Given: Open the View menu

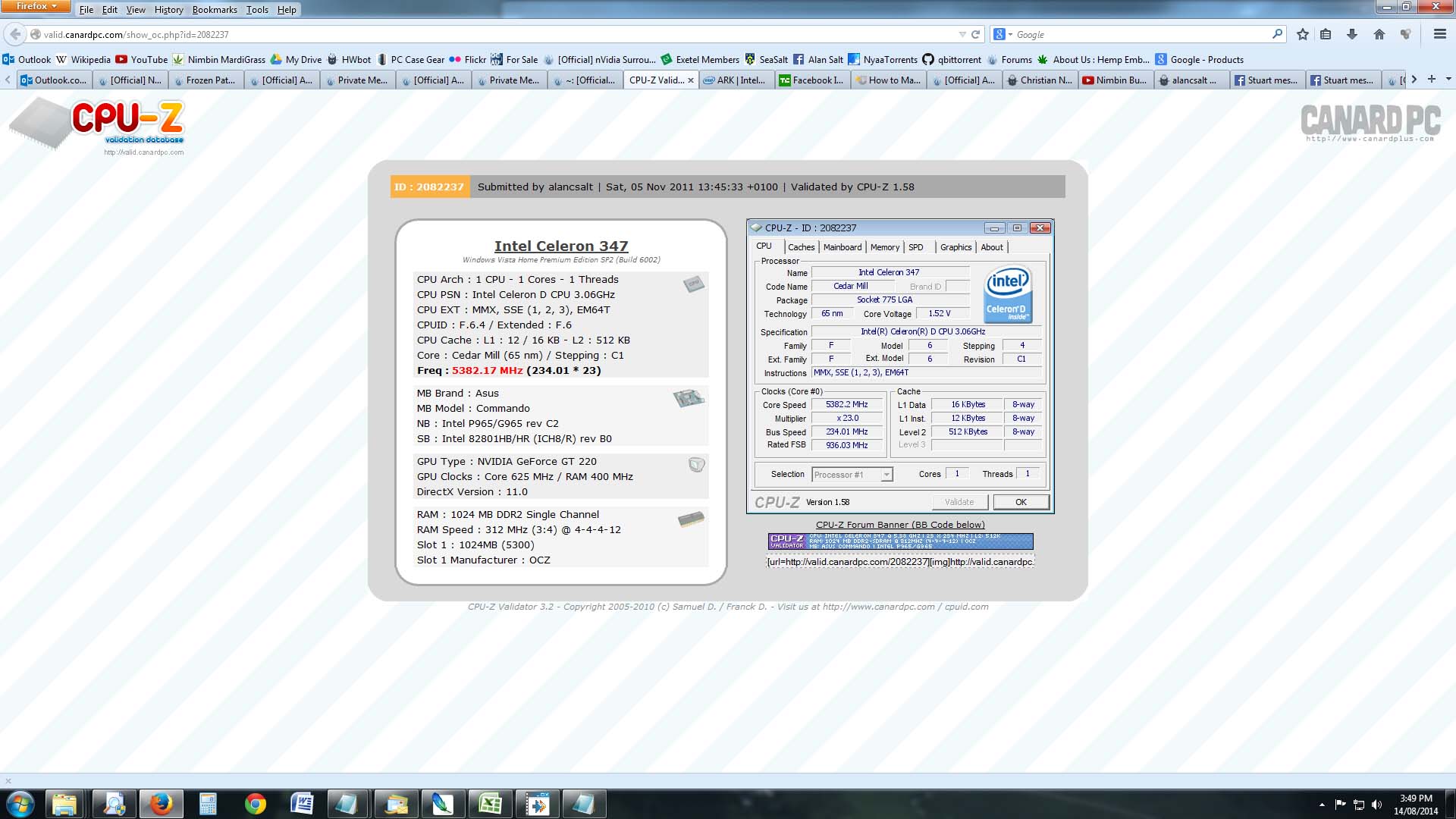Looking at the screenshot, I should (136, 10).
